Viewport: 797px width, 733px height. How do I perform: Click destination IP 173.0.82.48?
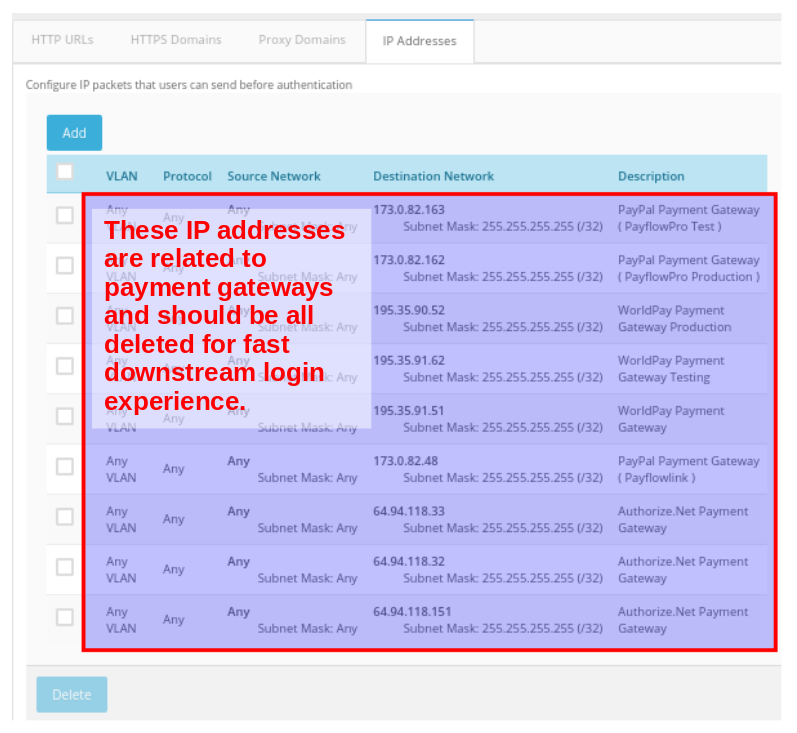click(406, 462)
